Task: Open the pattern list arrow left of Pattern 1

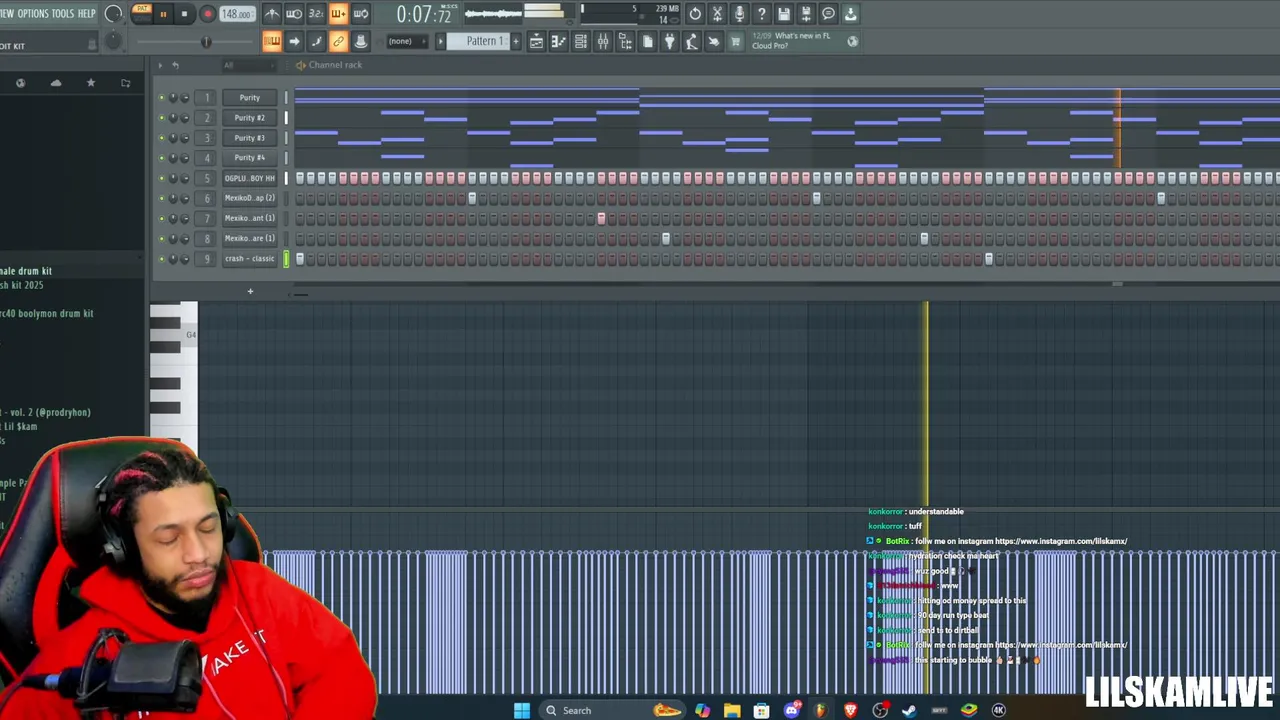Action: pos(440,41)
